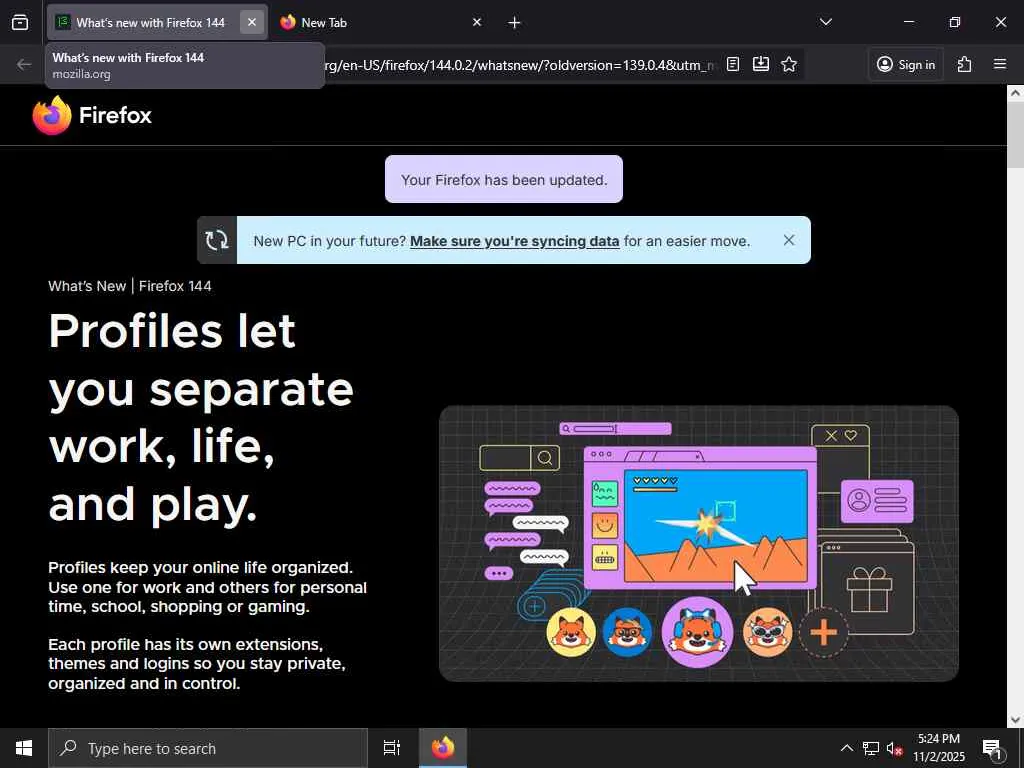Click the What's New | Firefox 144 label
The width and height of the screenshot is (1024, 768).
(x=130, y=286)
